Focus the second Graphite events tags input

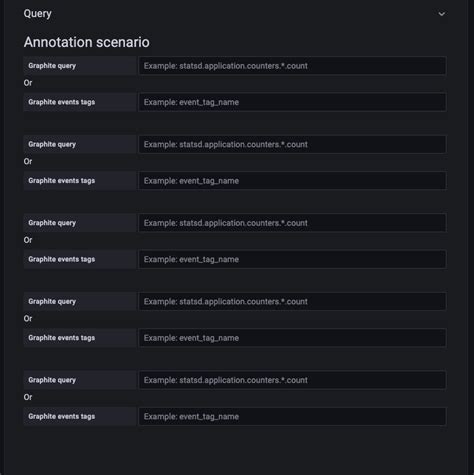pos(292,181)
